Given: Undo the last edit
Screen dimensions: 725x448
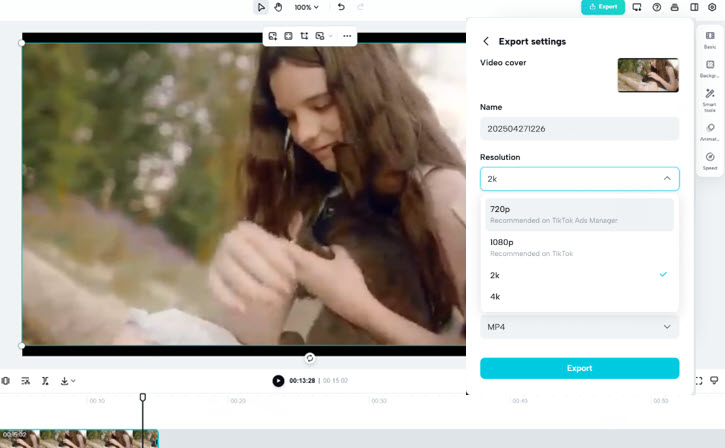Looking at the screenshot, I should pos(341,7).
